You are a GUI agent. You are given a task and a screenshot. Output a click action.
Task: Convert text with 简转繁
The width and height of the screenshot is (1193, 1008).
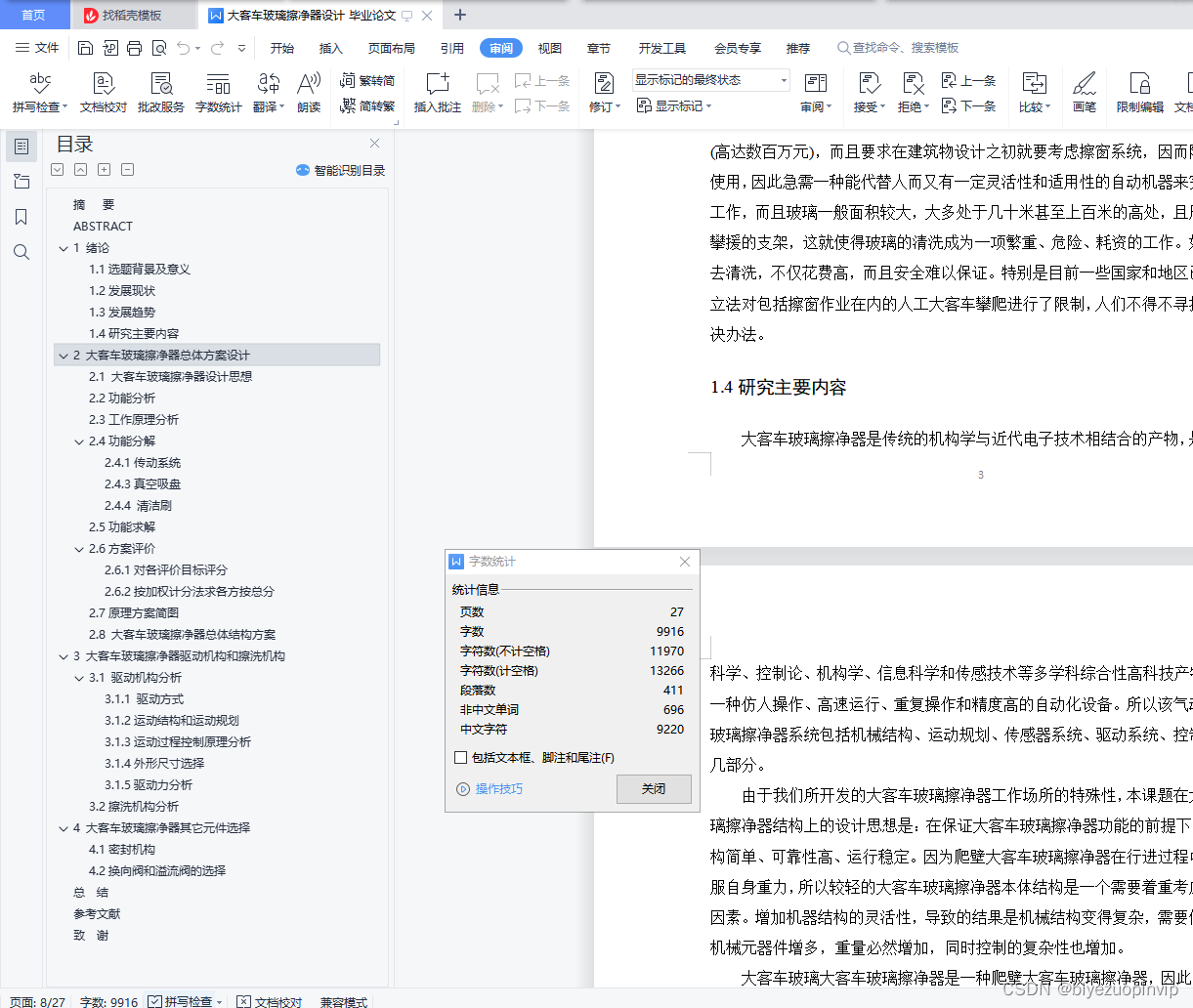367,105
